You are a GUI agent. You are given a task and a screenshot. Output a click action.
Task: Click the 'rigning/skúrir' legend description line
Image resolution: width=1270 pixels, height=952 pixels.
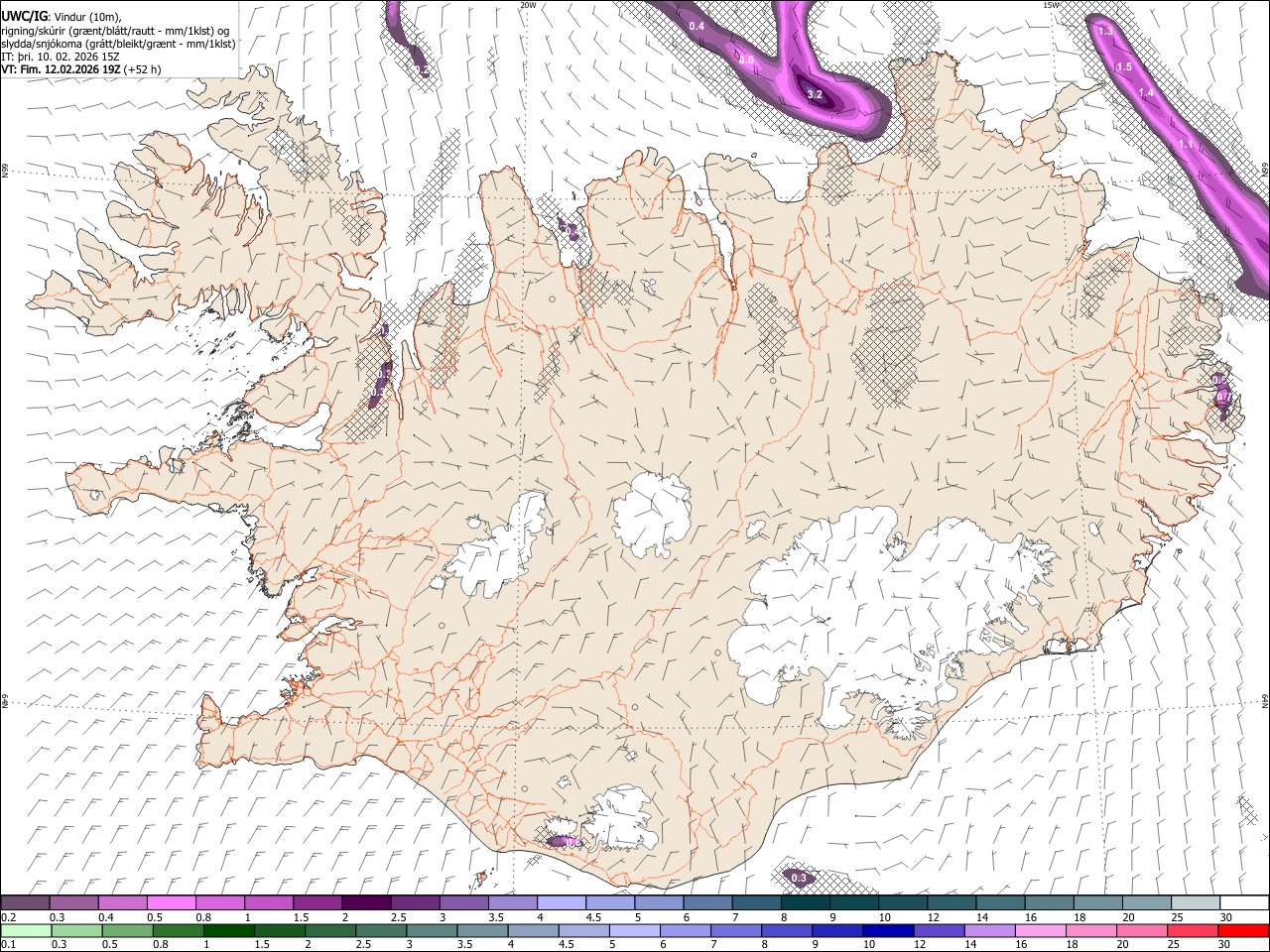(x=115, y=31)
